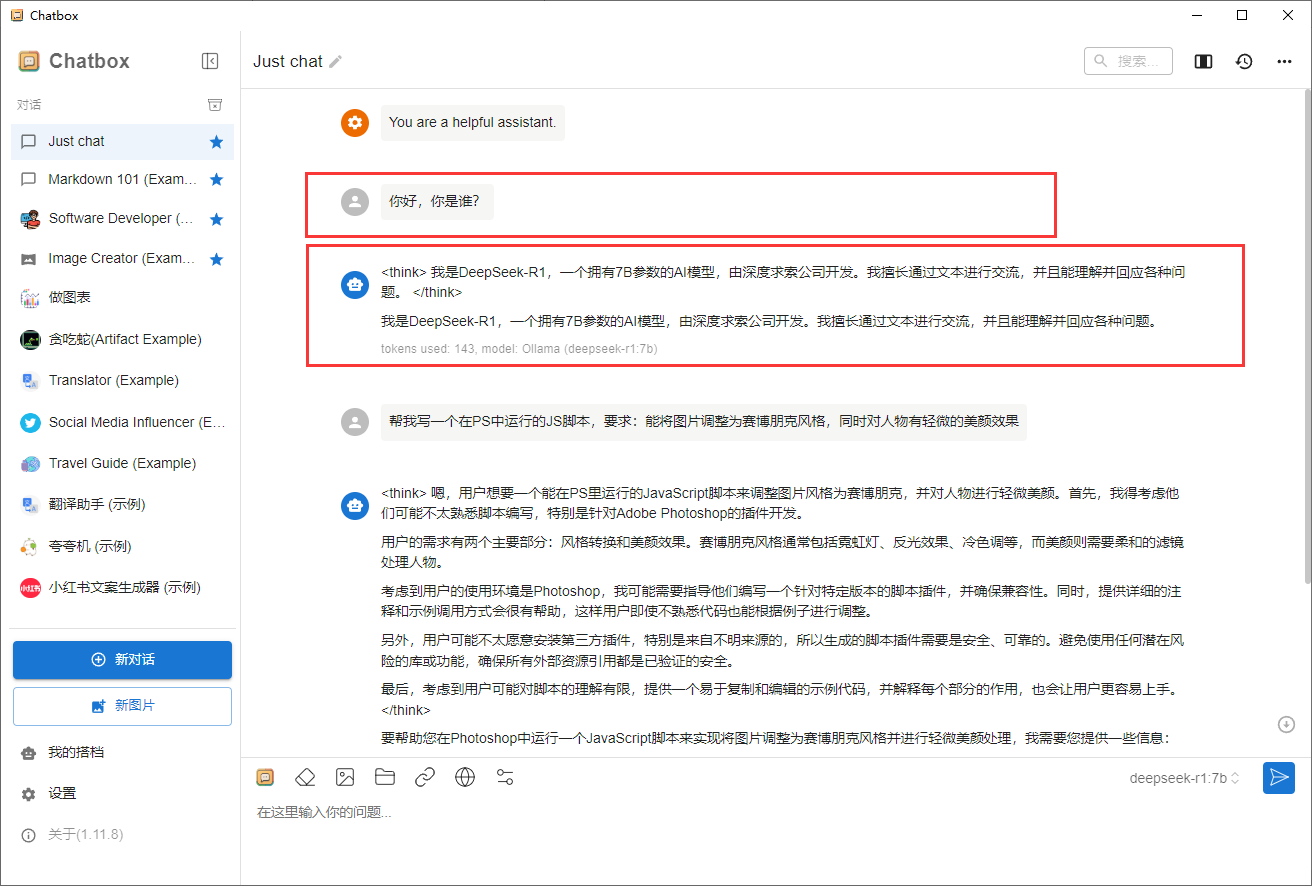Toggle the split panel view icon
1312x886 pixels.
coord(1204,61)
